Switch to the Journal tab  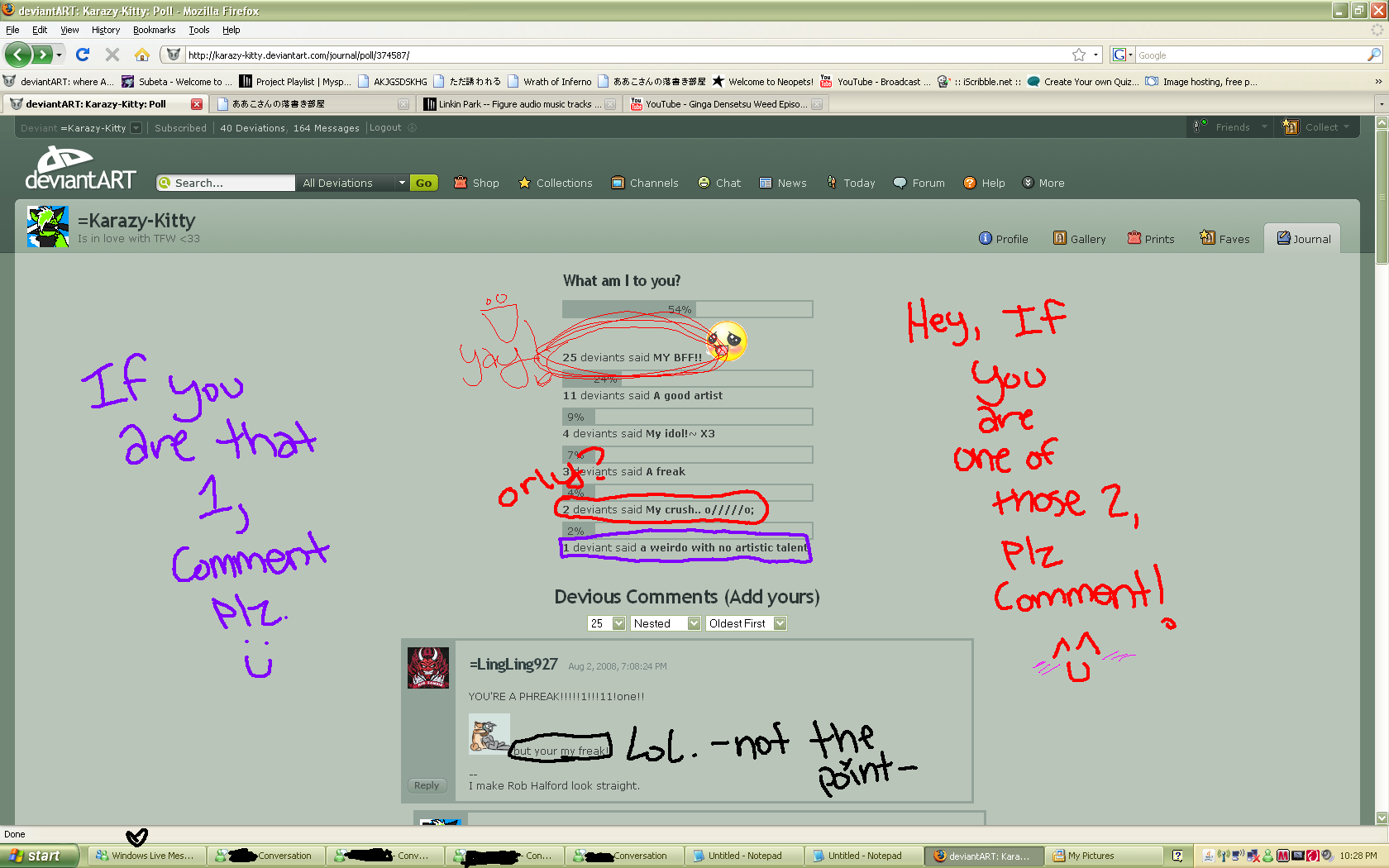[x=1304, y=239]
